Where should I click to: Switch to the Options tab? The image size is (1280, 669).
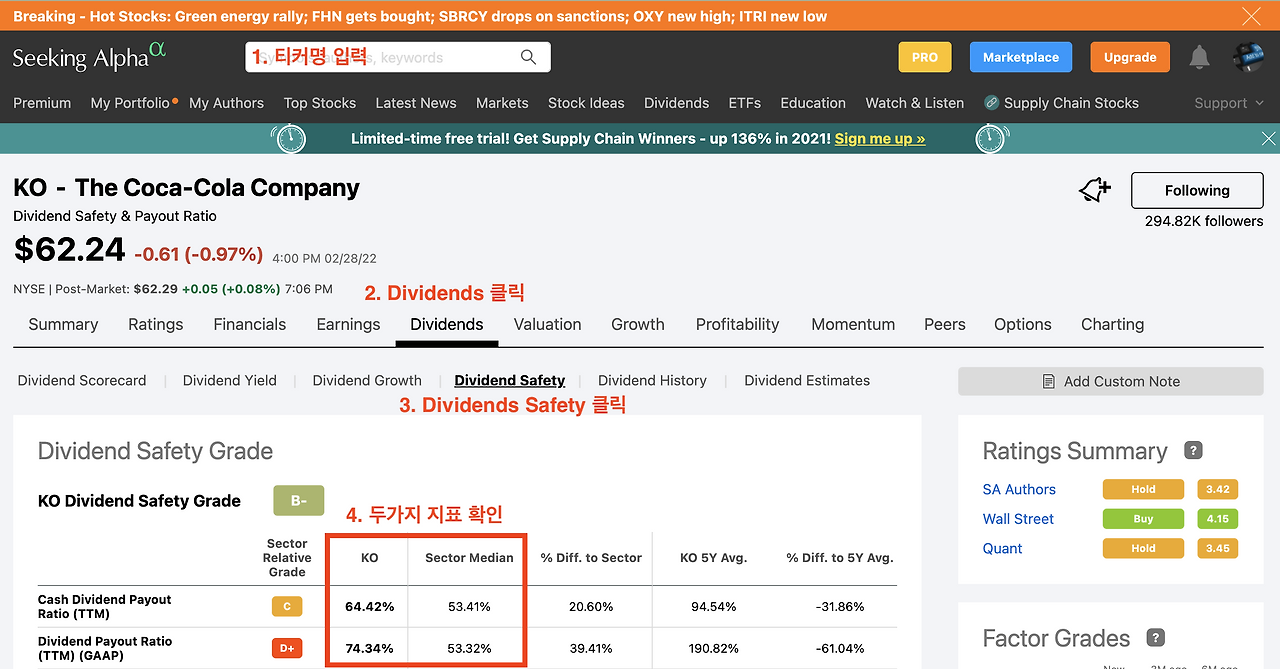coord(1023,324)
